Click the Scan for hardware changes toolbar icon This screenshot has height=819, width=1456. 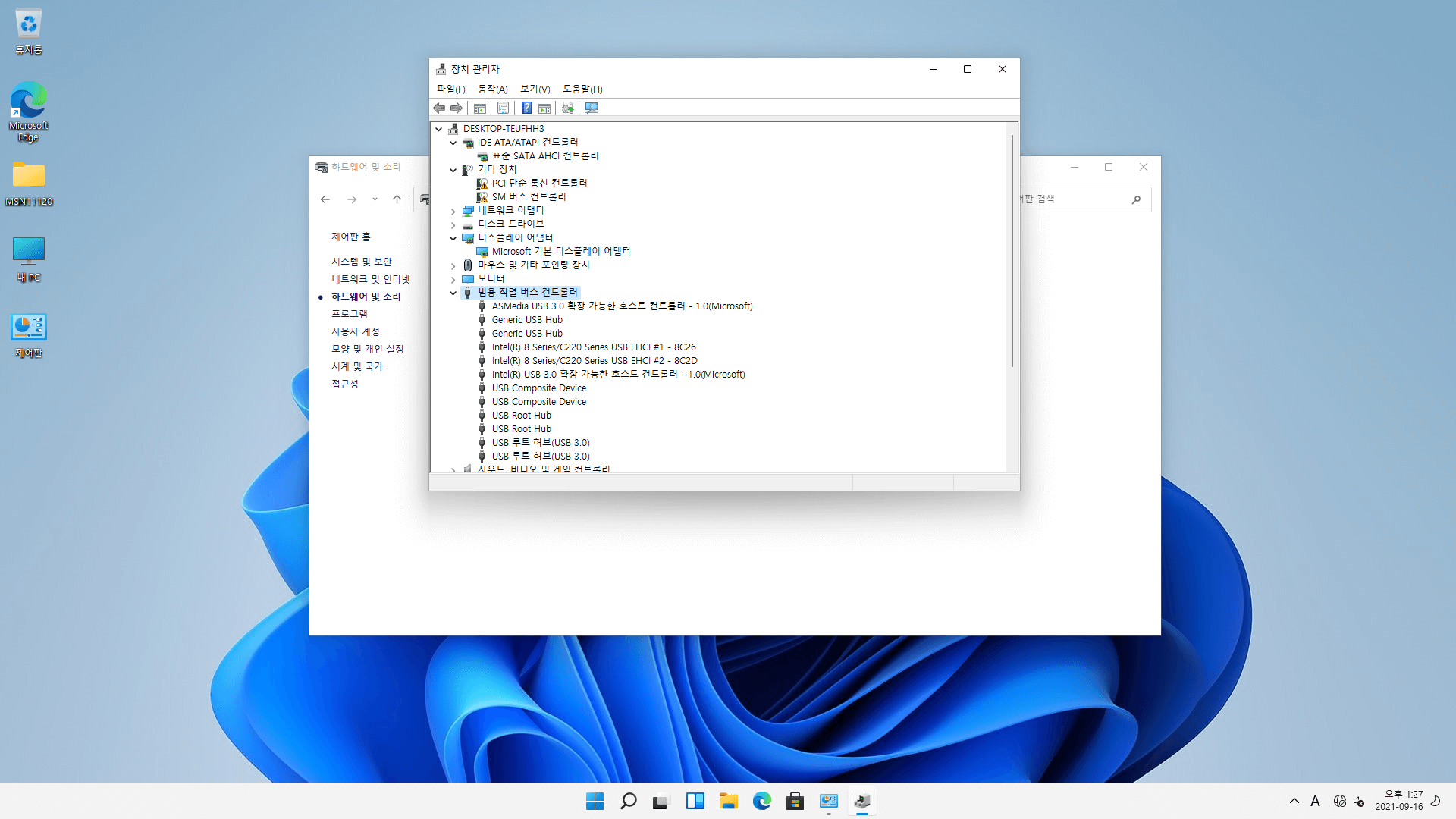click(591, 108)
